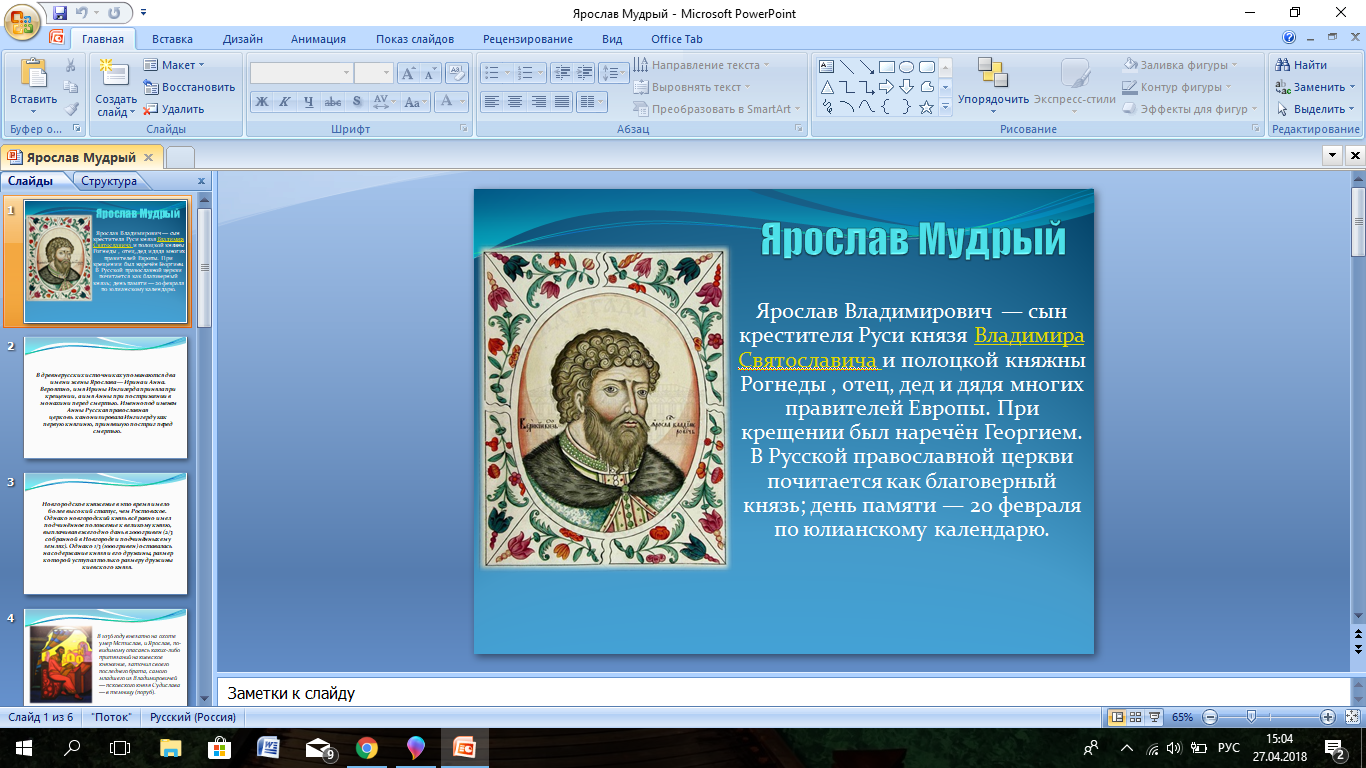Justify paragraph text
Image resolution: width=1366 pixels, height=768 pixels.
coord(562,102)
